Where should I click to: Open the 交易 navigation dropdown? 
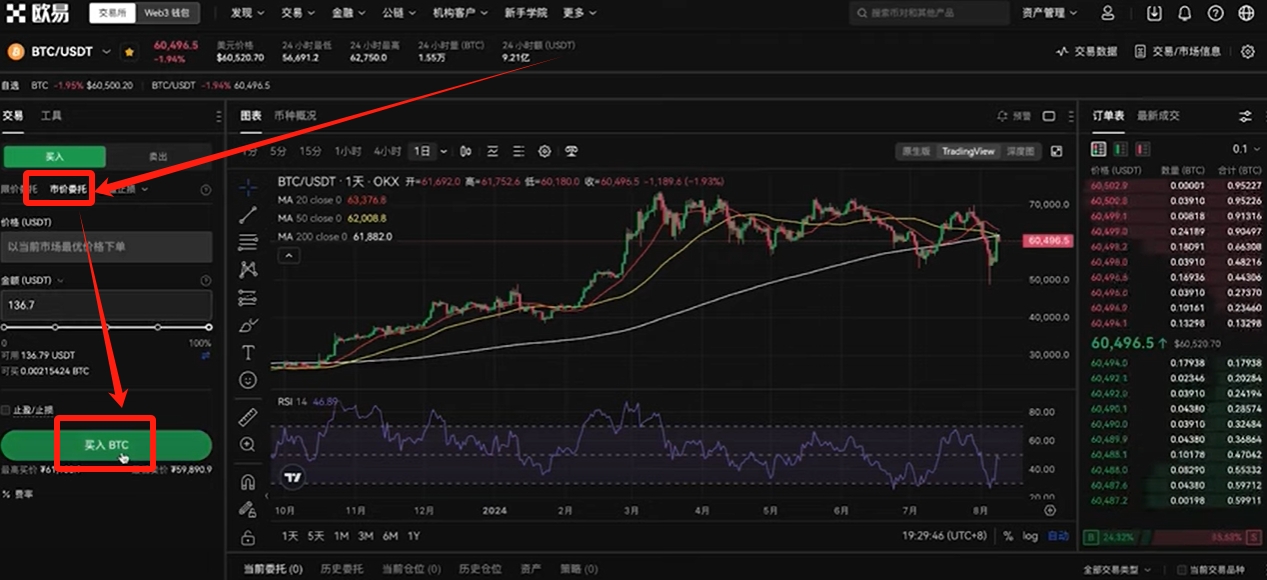pyautogui.click(x=297, y=13)
